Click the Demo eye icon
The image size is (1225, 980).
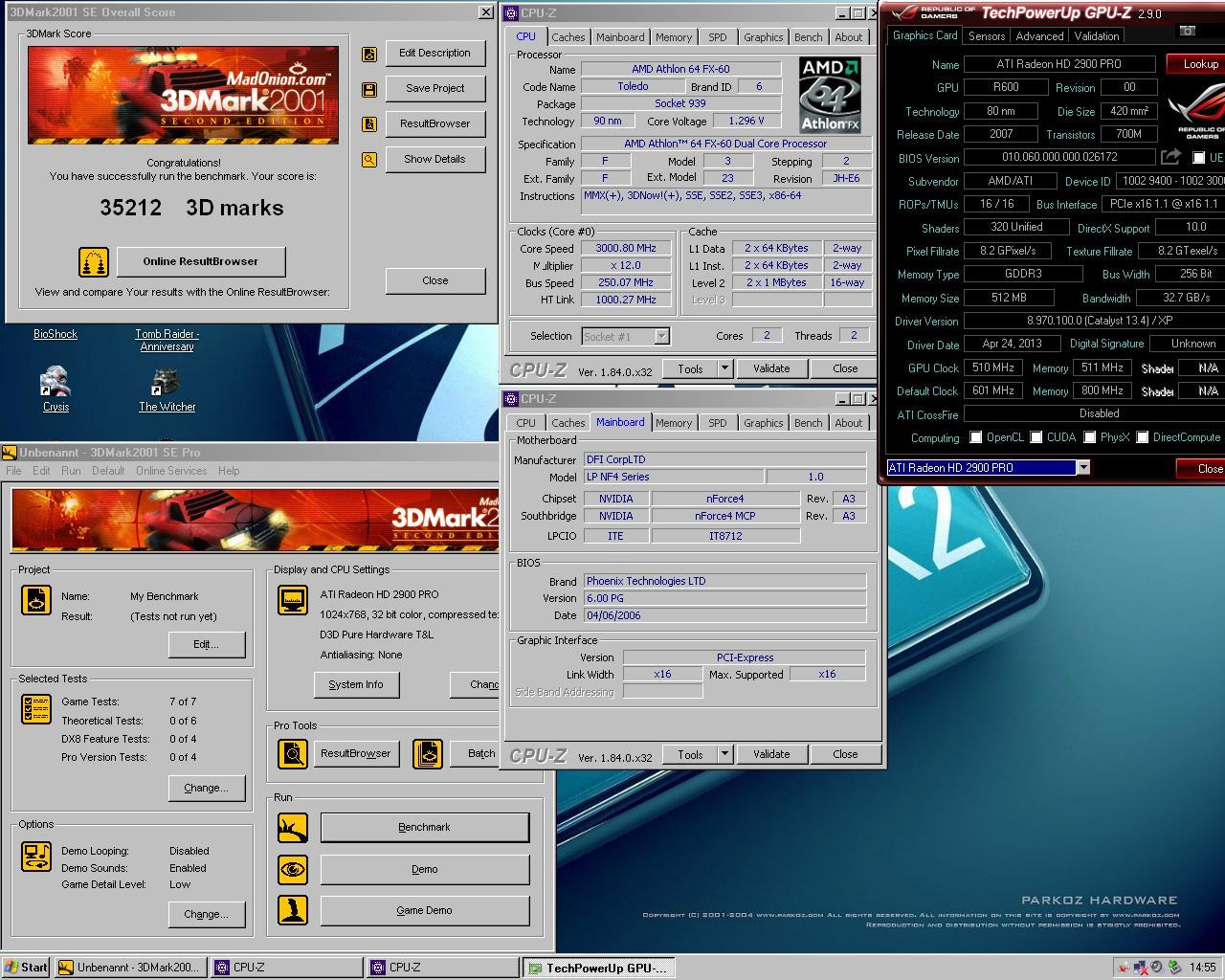click(x=293, y=869)
